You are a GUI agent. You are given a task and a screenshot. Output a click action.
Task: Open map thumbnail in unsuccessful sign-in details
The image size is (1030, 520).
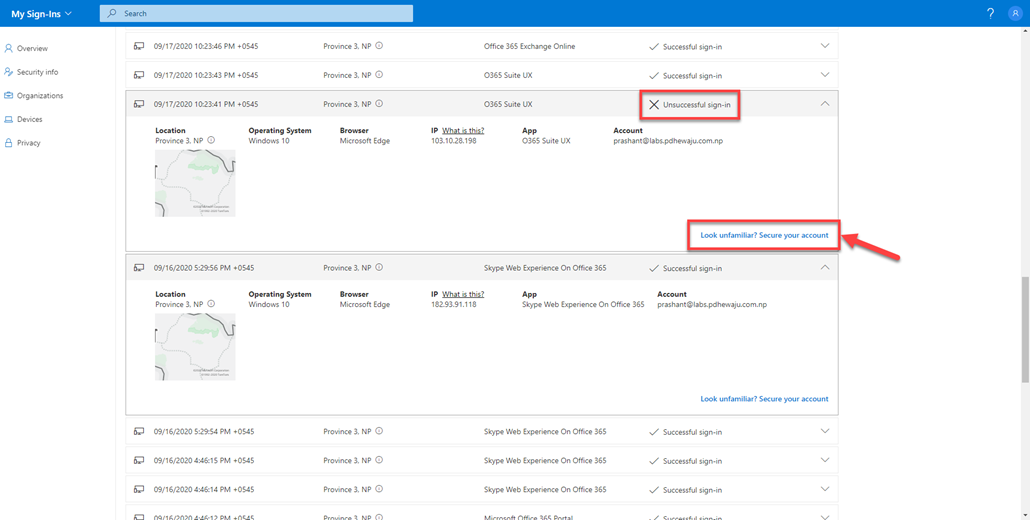195,183
